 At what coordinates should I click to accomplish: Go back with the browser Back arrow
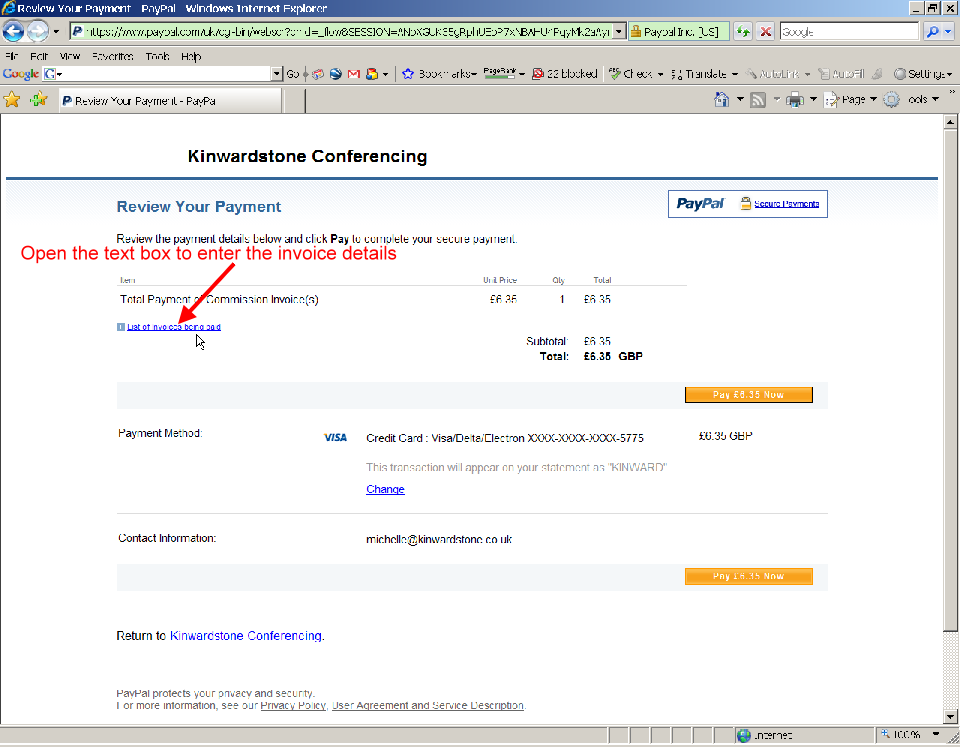pyautogui.click(x=13, y=31)
